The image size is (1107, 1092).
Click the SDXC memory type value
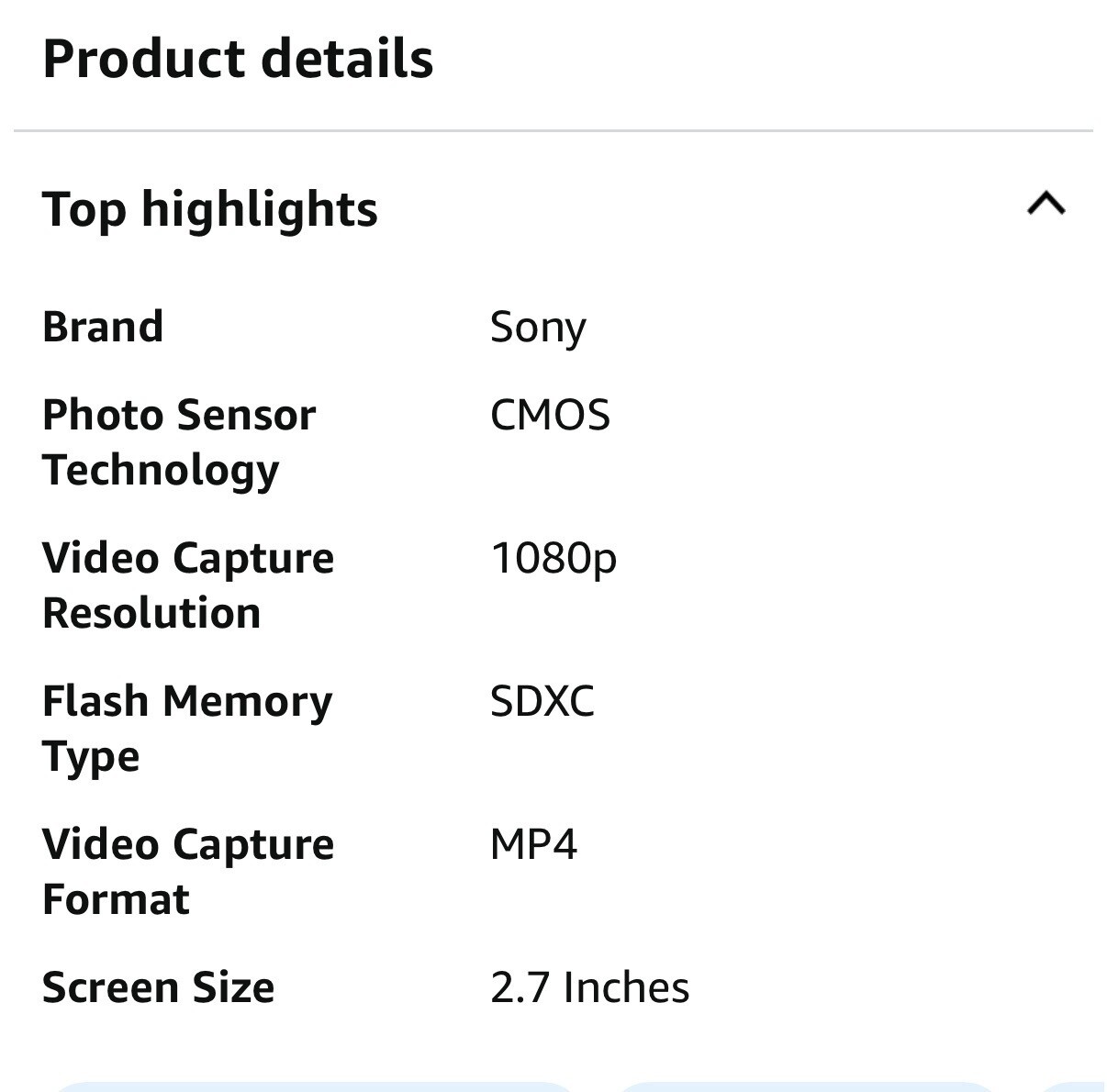pyautogui.click(x=542, y=701)
